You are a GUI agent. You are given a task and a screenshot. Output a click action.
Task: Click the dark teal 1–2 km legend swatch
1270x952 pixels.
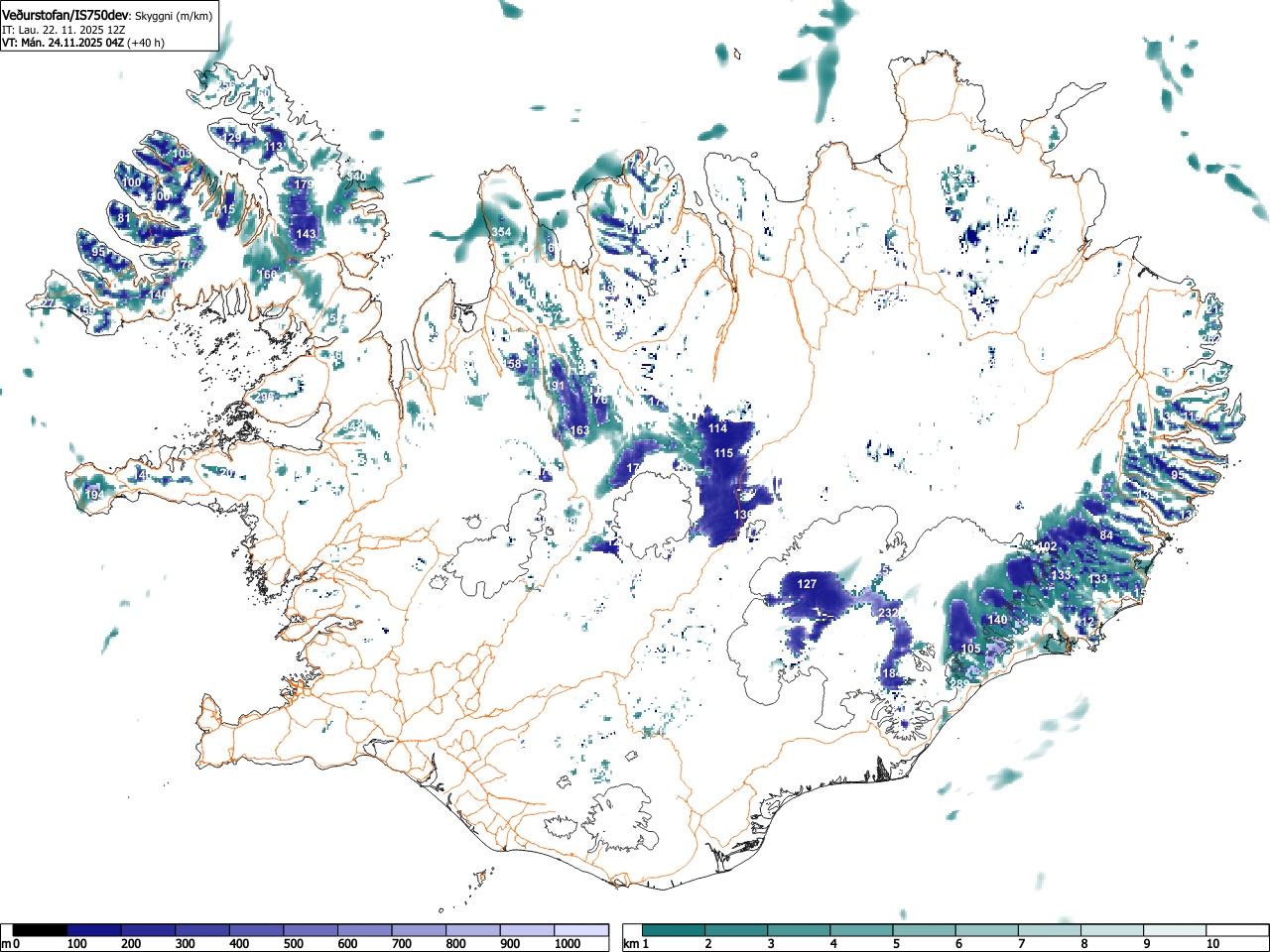pos(675,930)
